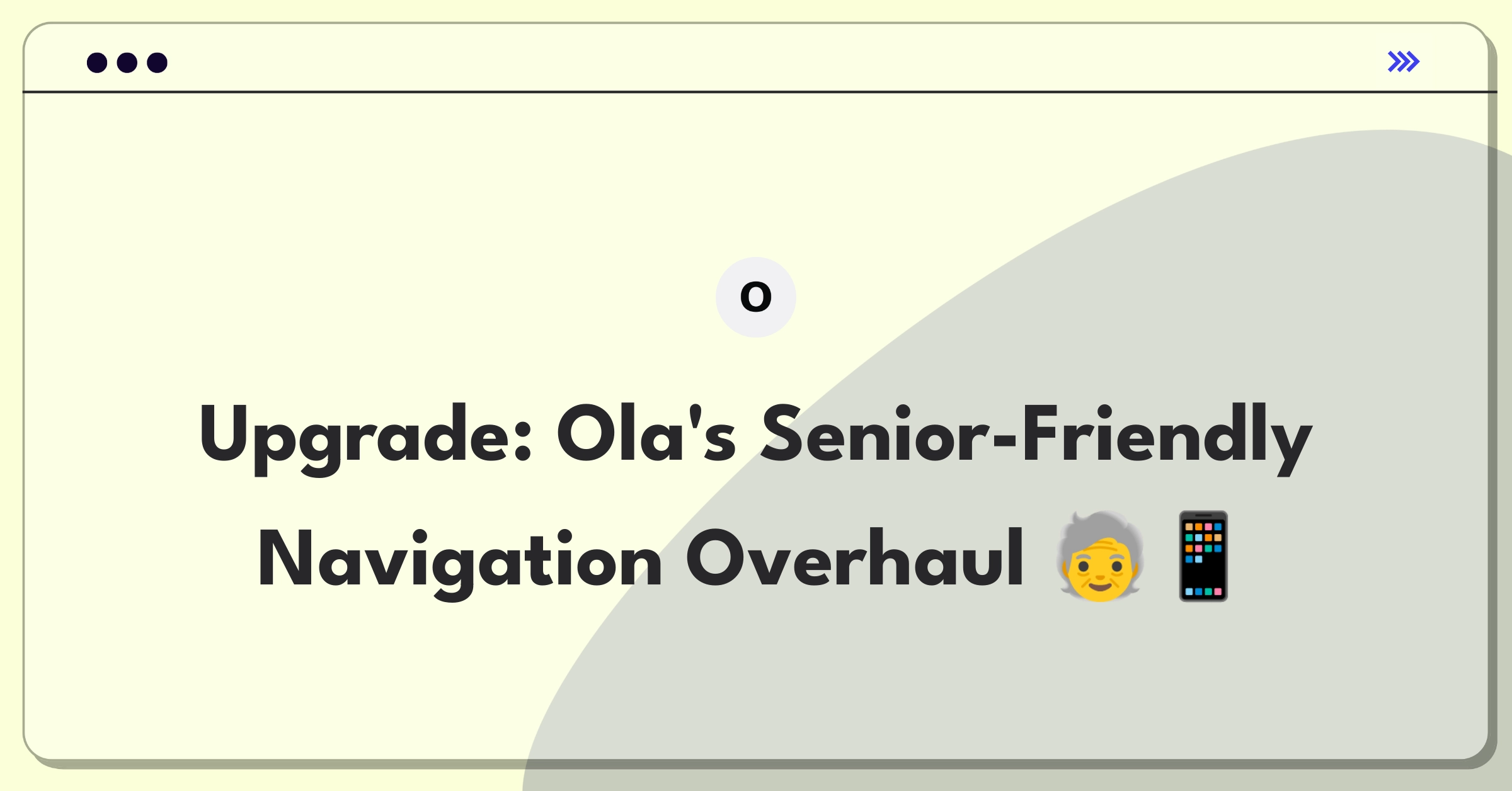Viewport: 1512px width, 791px height.
Task: Click the 'O' avatar icon
Action: [756, 296]
